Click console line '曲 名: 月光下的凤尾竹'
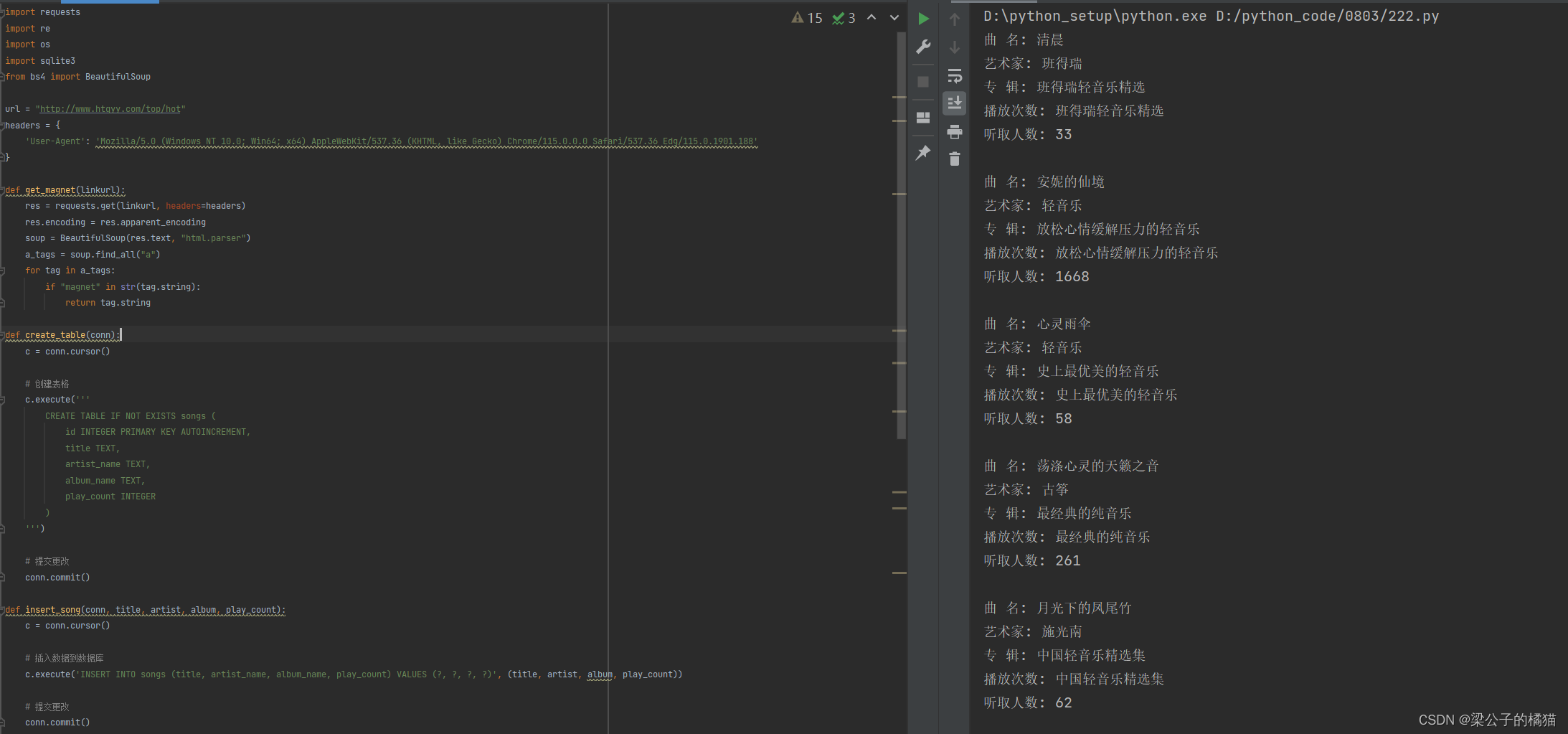Image resolution: width=1568 pixels, height=734 pixels. pos(1057,608)
